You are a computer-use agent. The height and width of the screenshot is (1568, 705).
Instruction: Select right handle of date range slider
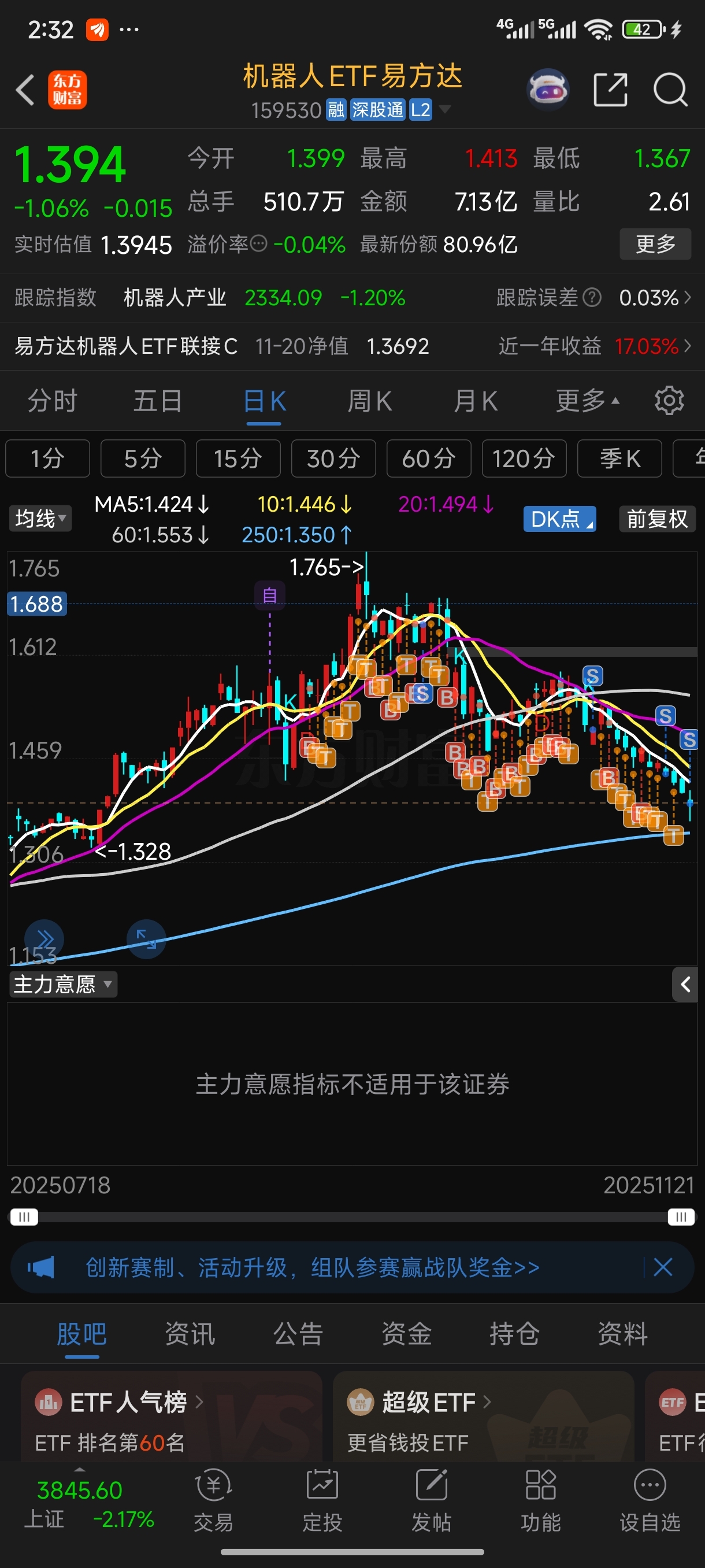click(681, 1217)
